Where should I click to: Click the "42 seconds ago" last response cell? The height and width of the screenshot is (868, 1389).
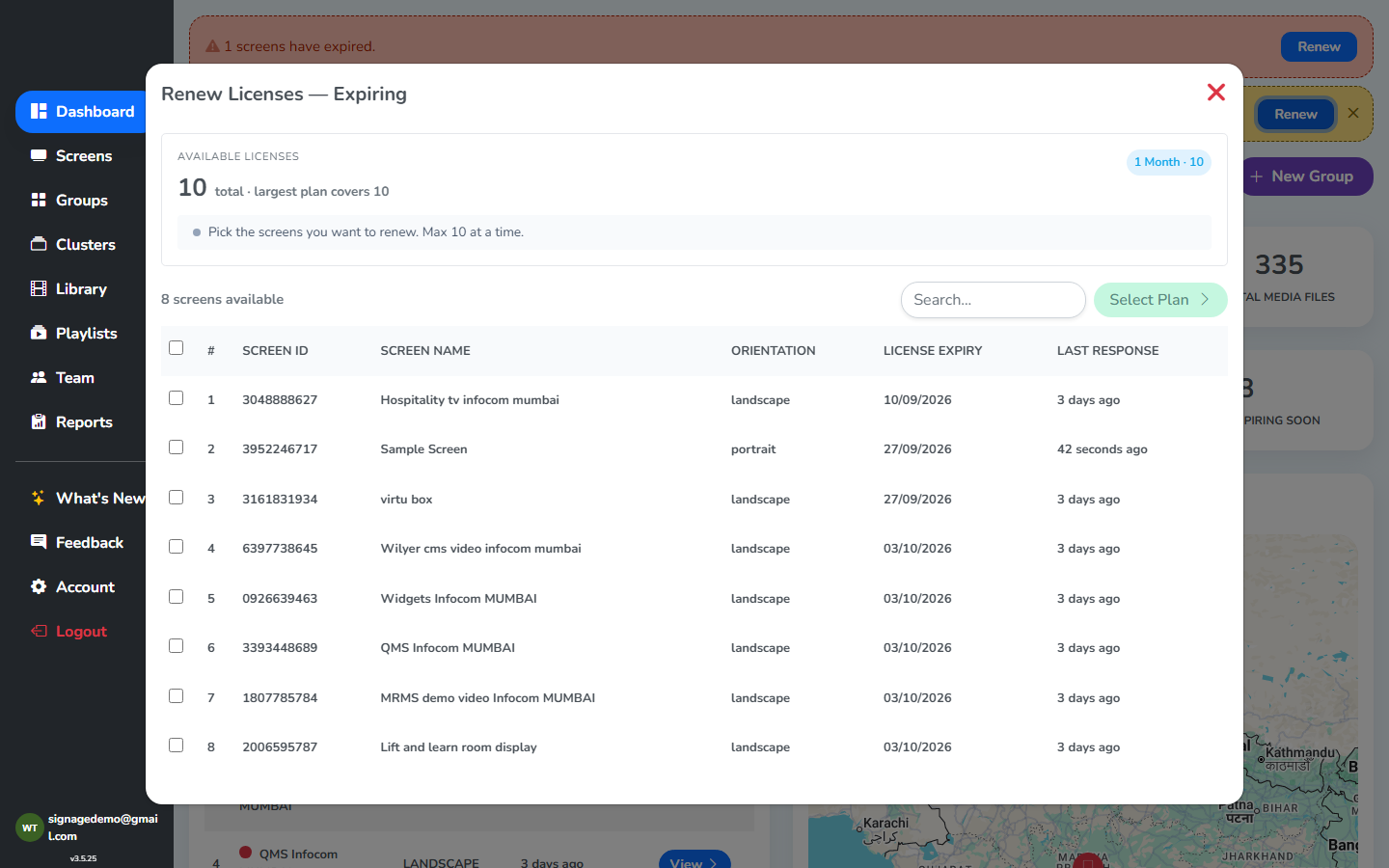[x=1103, y=449]
